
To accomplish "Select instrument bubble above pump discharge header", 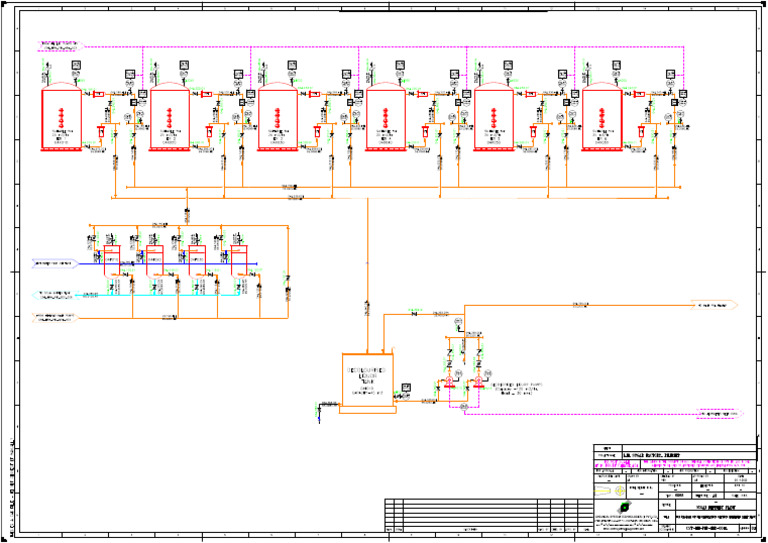I will [458, 321].
